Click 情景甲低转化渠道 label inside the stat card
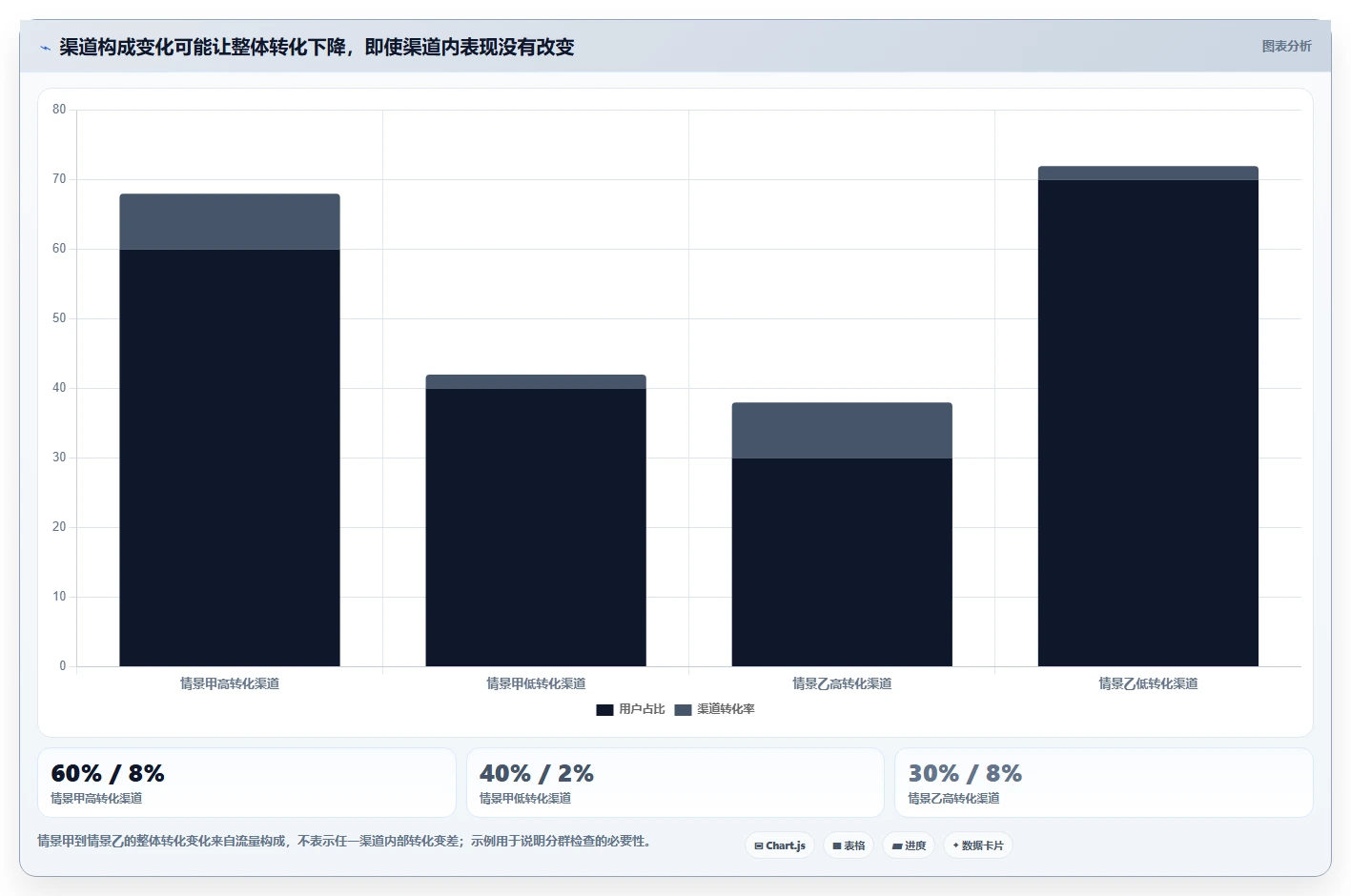 (x=525, y=799)
